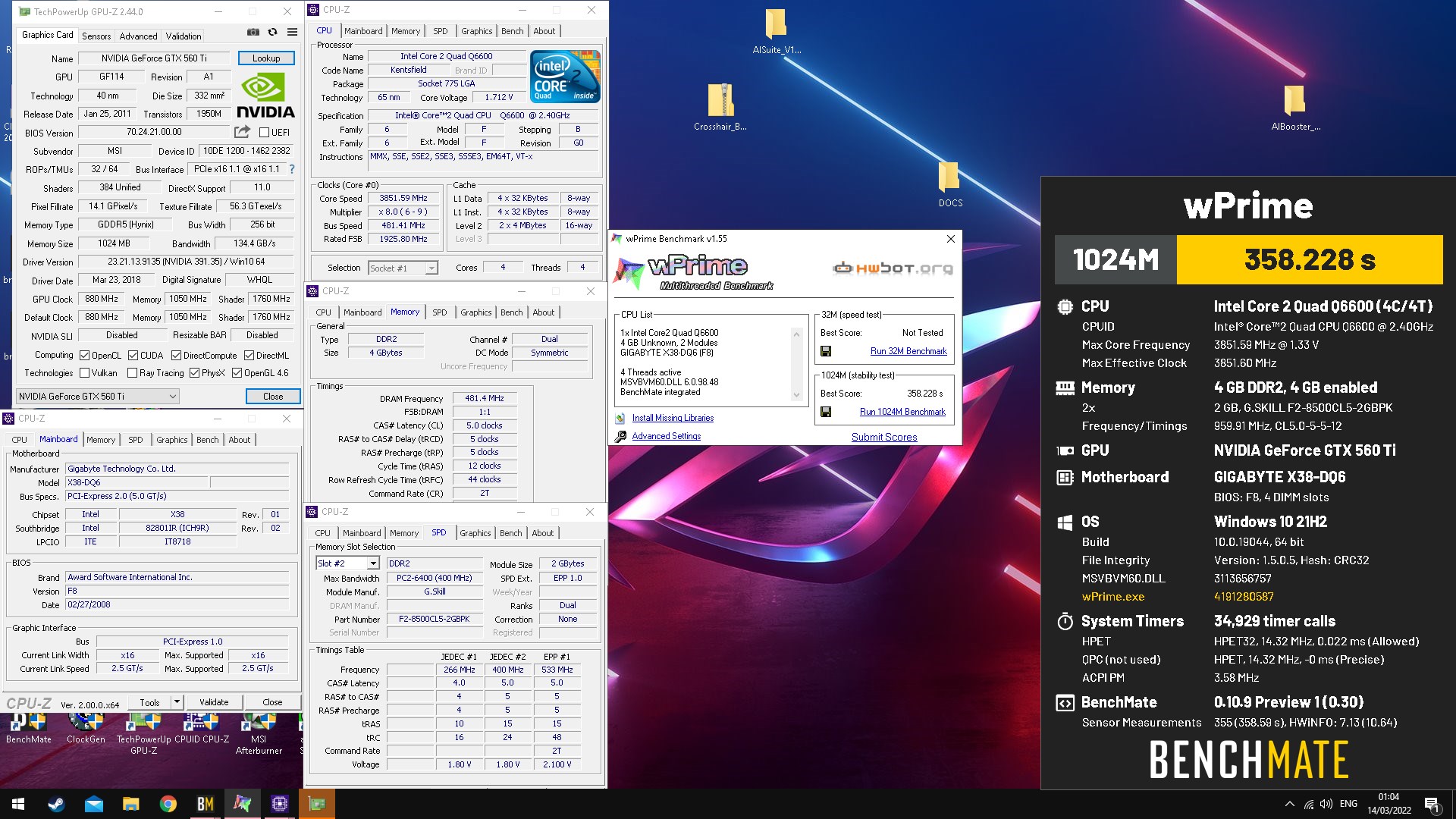1456x819 pixels.
Task: Toggle the CUDA checkbox
Action: [x=133, y=355]
